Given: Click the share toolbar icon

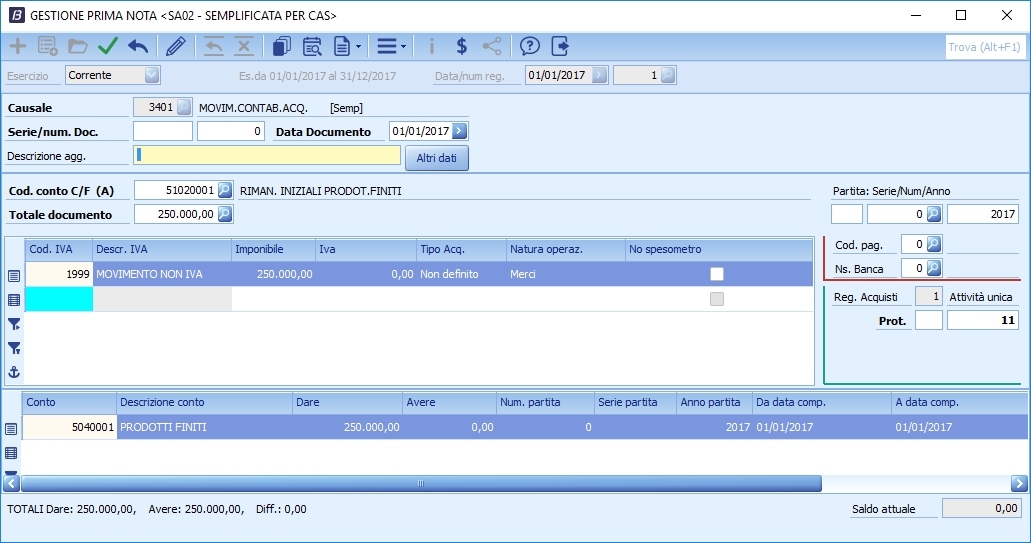Looking at the screenshot, I should 492,46.
